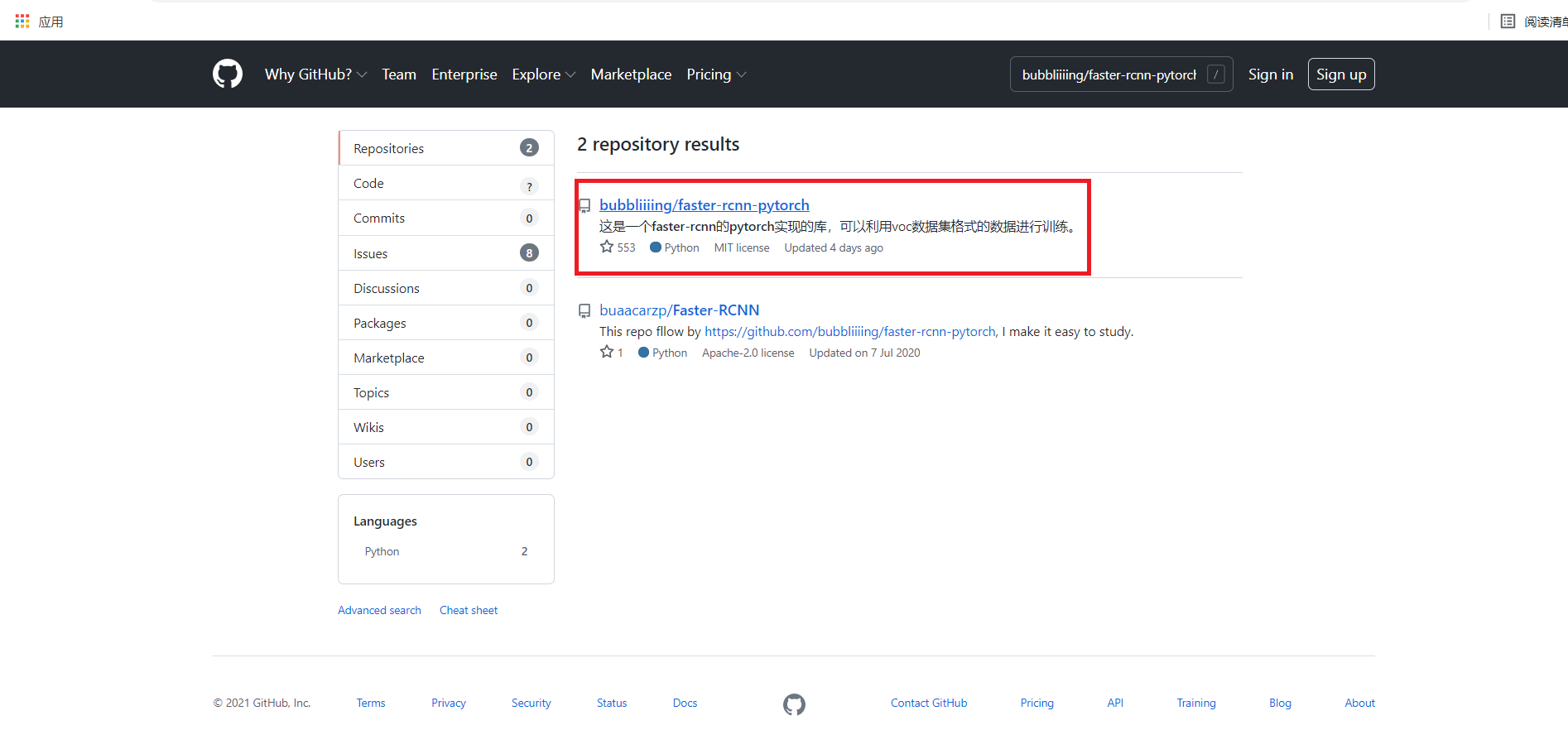Open bubbliiiing/faster-rcnn-pytorch repository
1568x754 pixels.
pos(705,204)
